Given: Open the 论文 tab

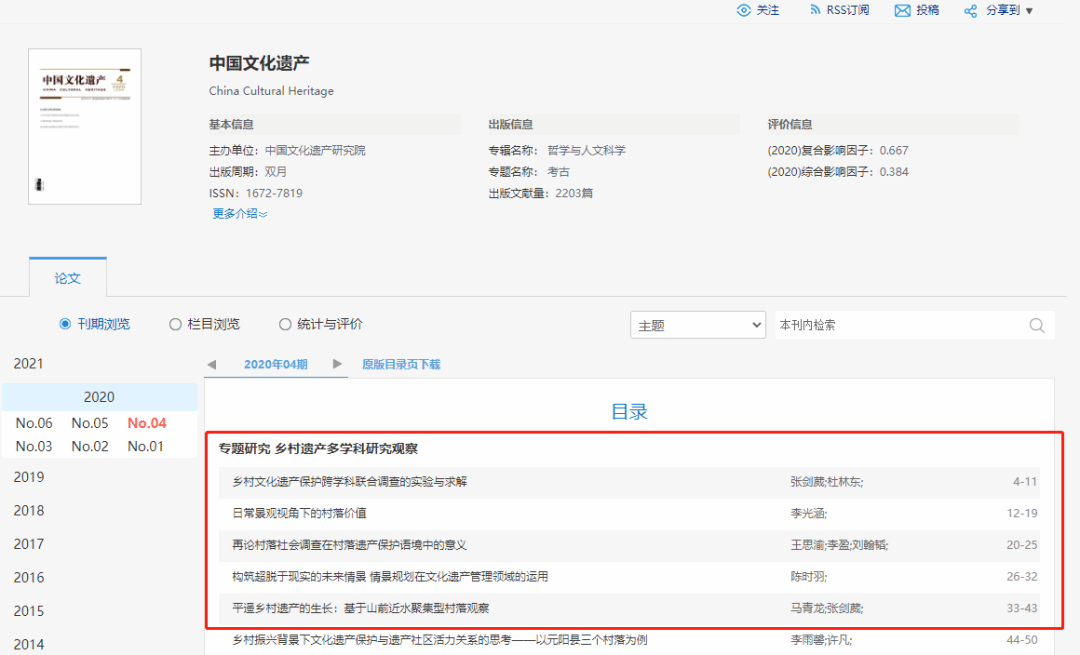Looking at the screenshot, I should tap(67, 278).
